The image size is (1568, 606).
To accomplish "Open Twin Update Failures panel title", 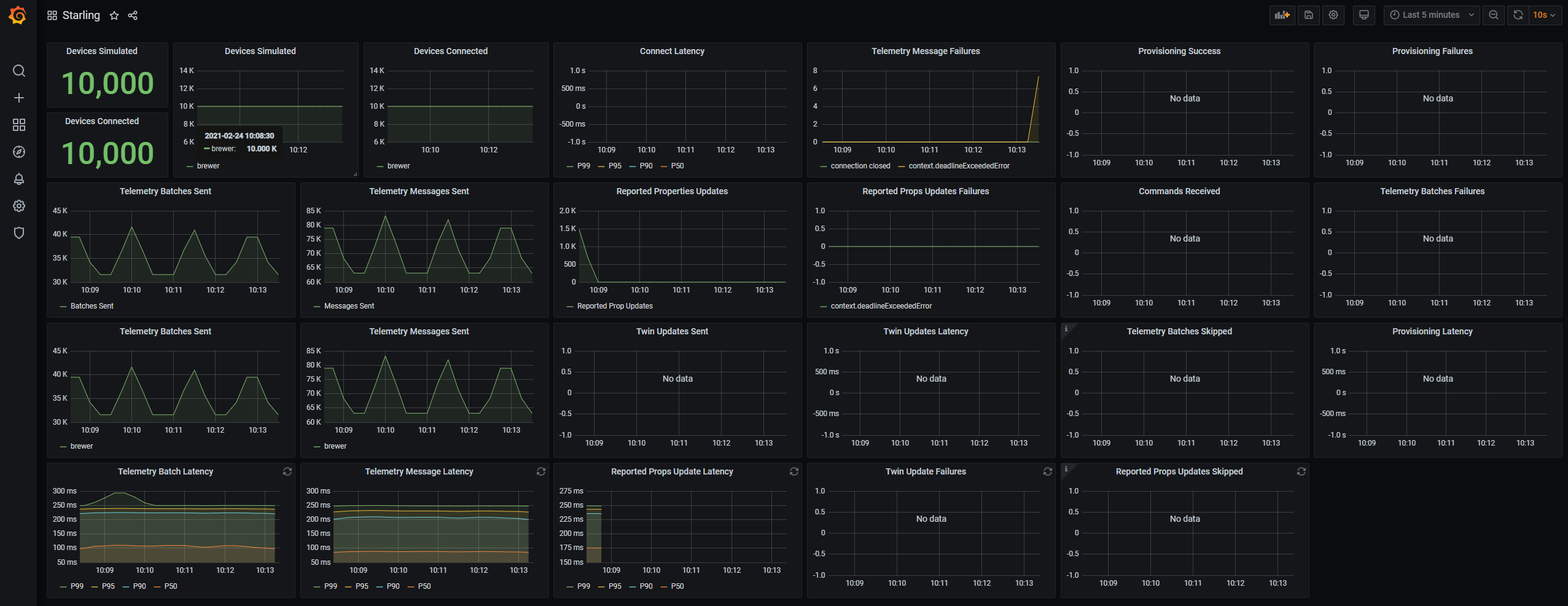I will click(x=926, y=471).
